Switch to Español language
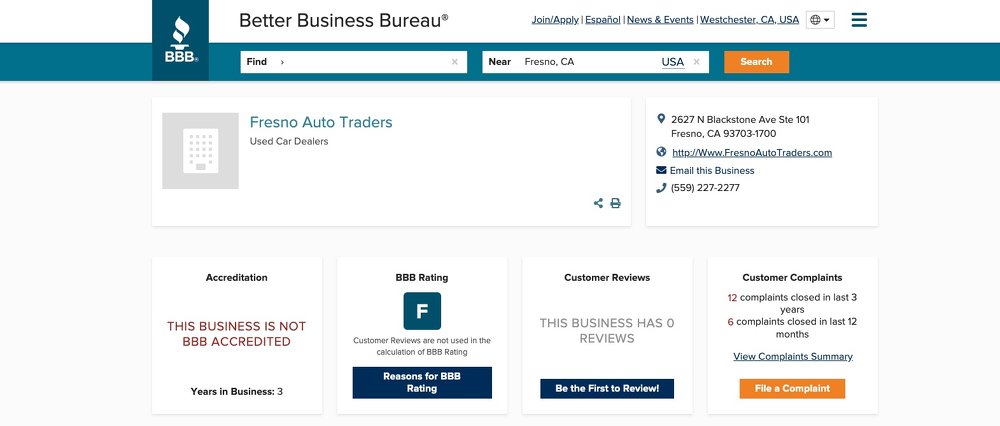The height and width of the screenshot is (426, 1000). [602, 20]
